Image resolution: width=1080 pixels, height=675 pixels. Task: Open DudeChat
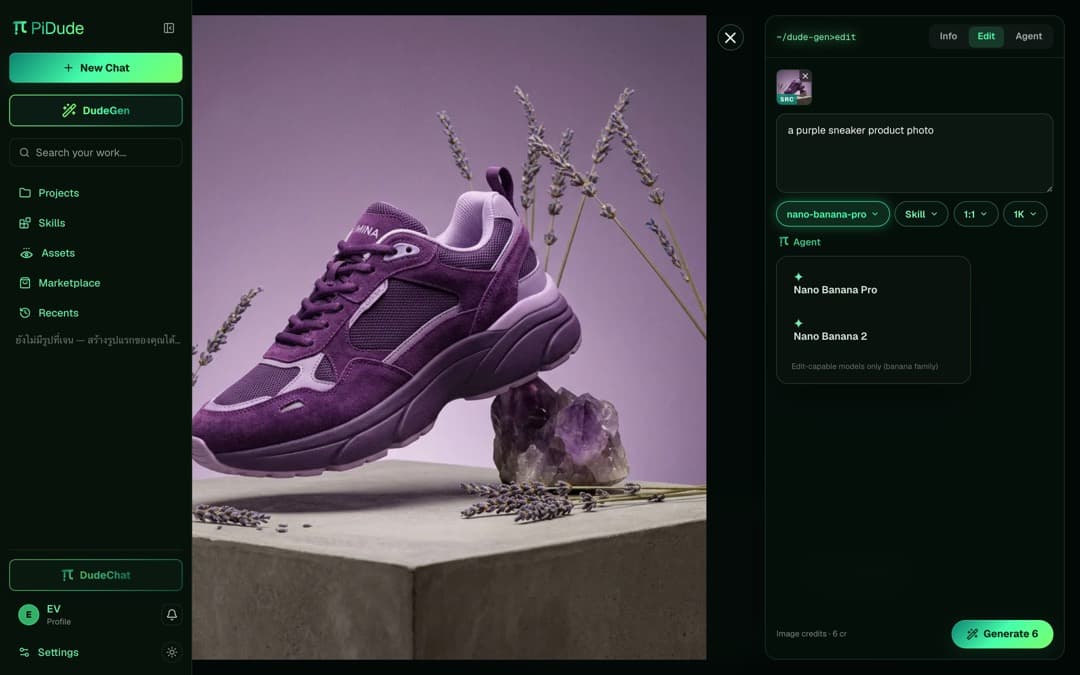[96, 575]
